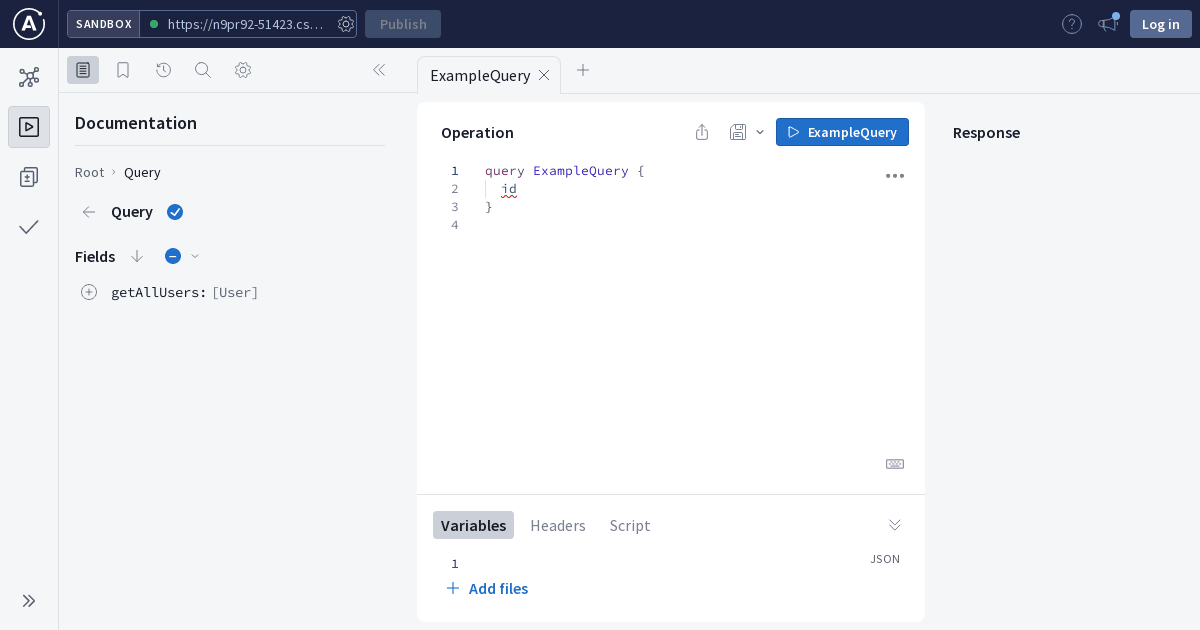Collapse the Documentation panel with the double chevron

click(x=379, y=70)
